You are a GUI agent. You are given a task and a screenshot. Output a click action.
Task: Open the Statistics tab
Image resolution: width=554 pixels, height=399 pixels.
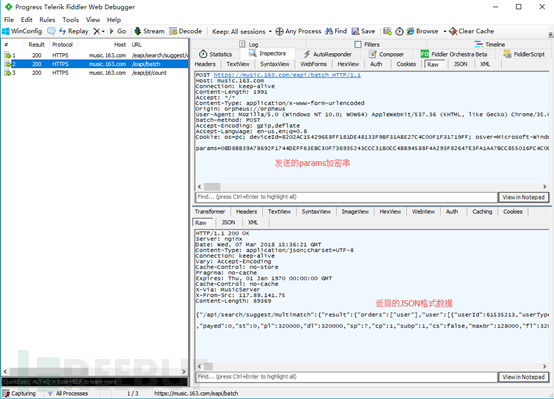(x=216, y=54)
